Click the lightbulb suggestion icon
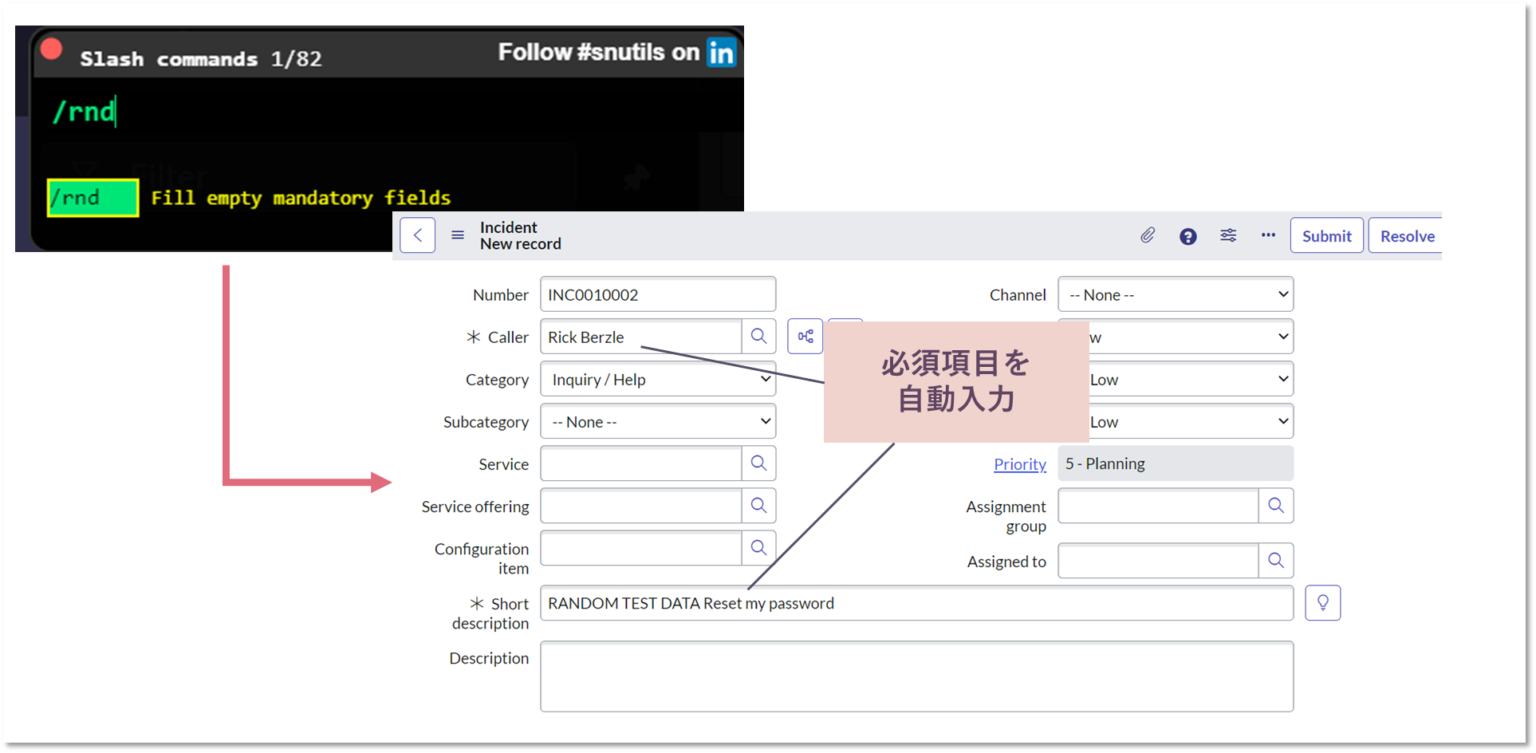The image size is (1536, 753). click(x=1322, y=602)
